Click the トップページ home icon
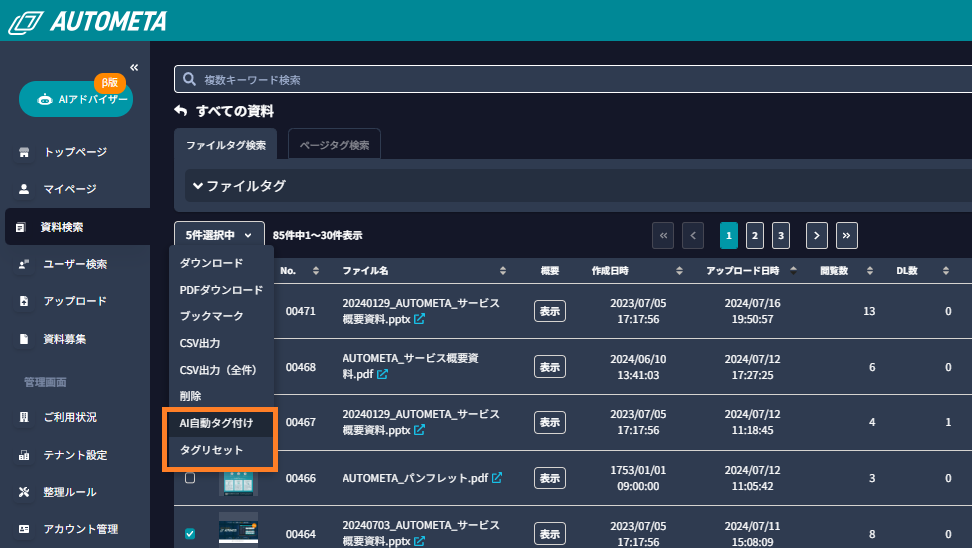The image size is (972, 548). (x=24, y=152)
